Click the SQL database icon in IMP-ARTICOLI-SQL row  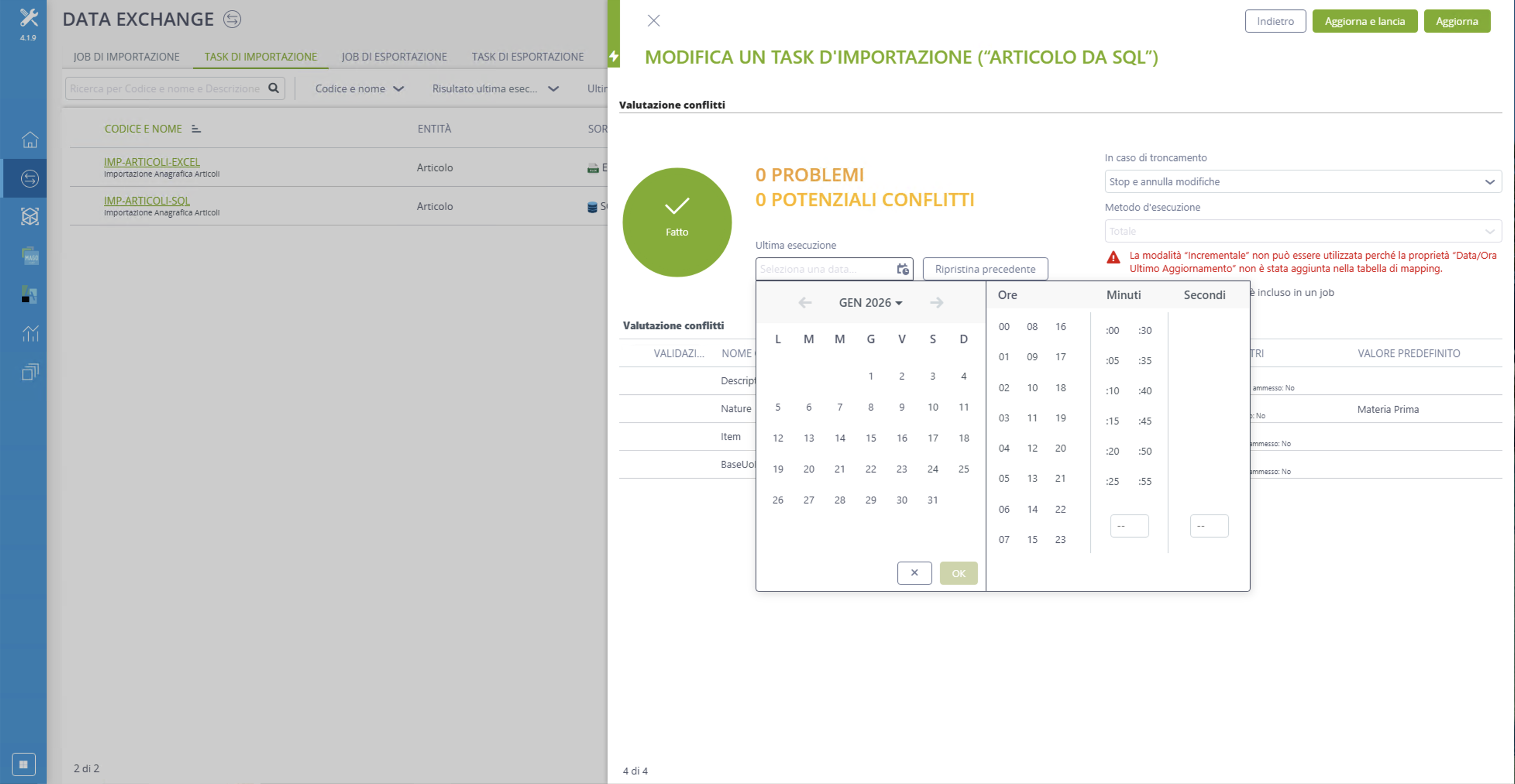click(x=592, y=206)
